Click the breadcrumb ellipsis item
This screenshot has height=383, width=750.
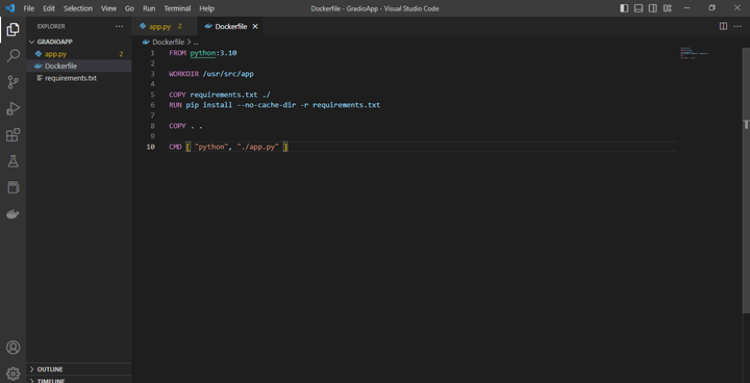[196, 42]
